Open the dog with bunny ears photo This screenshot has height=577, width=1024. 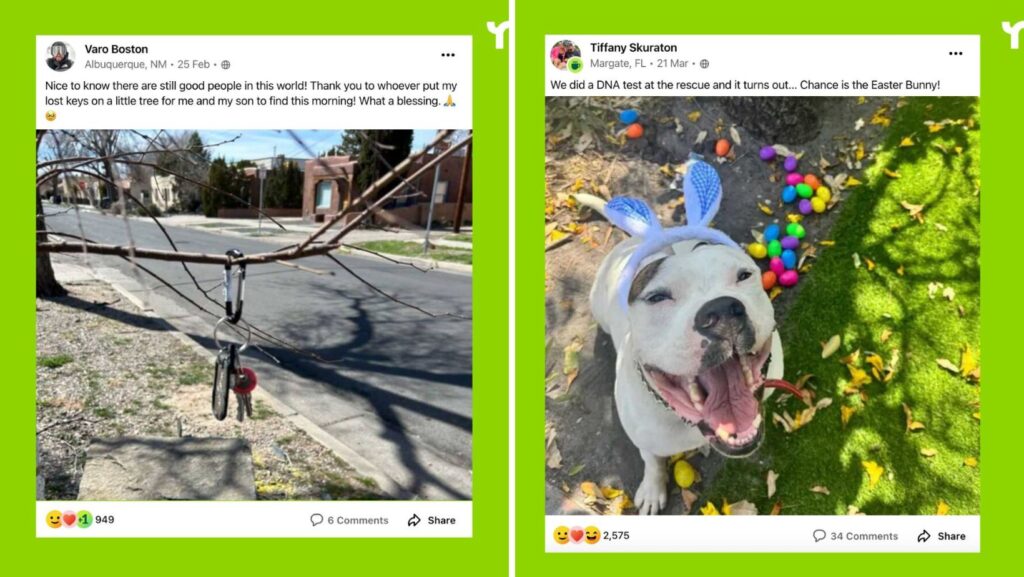pyautogui.click(x=762, y=305)
